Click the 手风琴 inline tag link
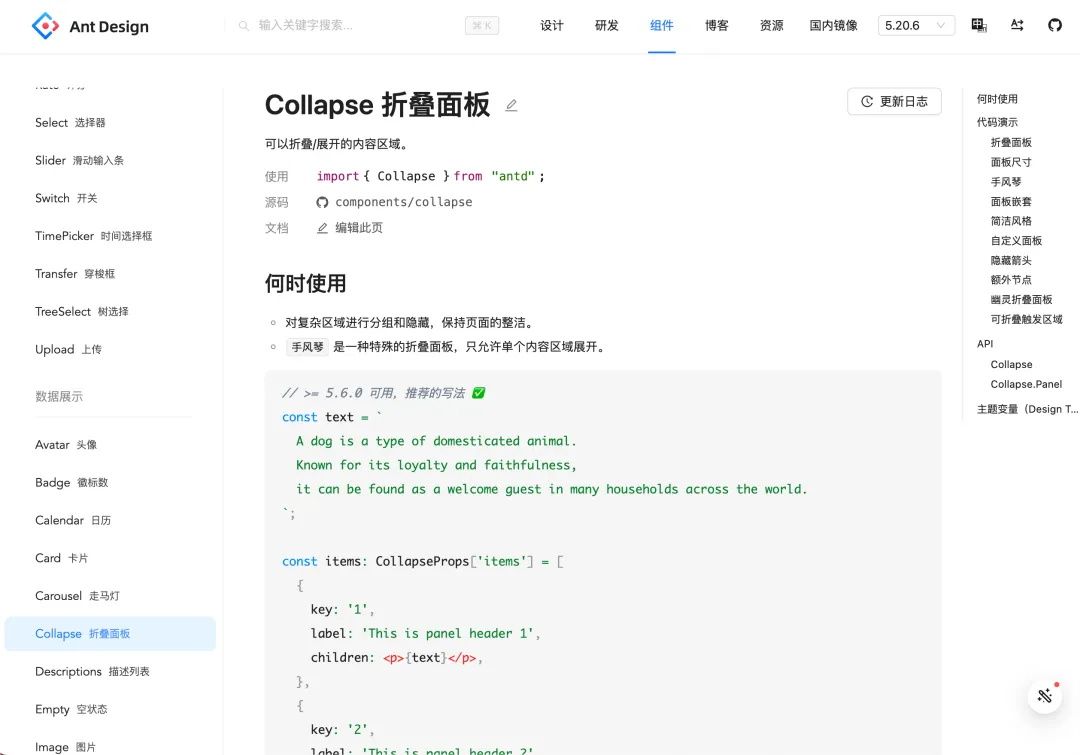The width and height of the screenshot is (1080, 755). click(307, 347)
